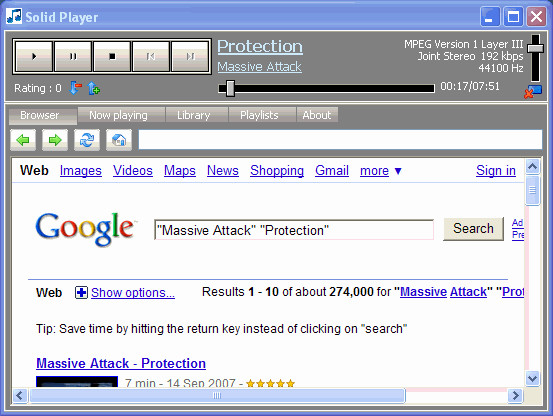This screenshot has height=416, width=553.
Task: Click the 'MPEG Version 1 Layer III' text
Action: (463, 44)
